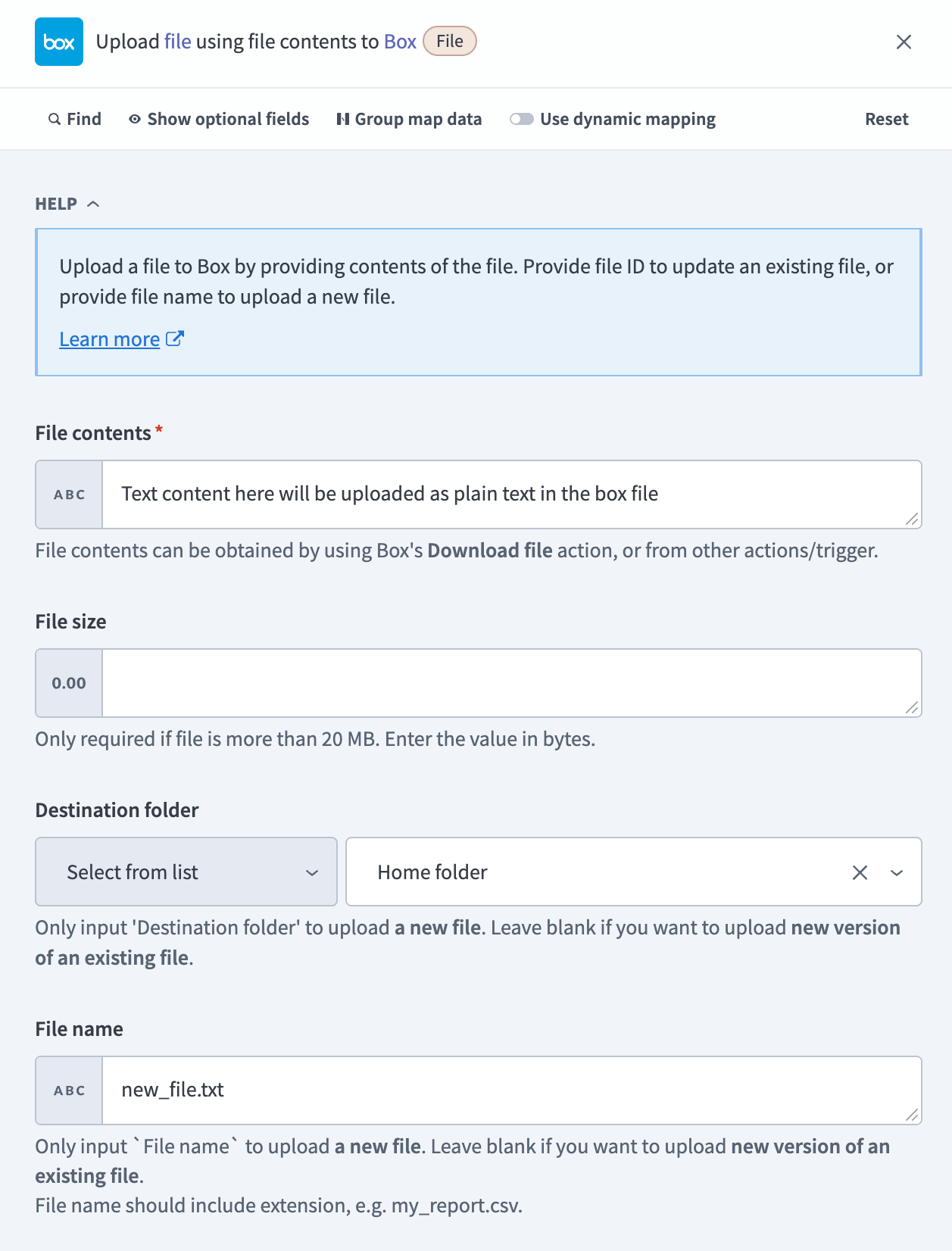Image resolution: width=952 pixels, height=1251 pixels.
Task: Toggle the Use dynamic mapping switch
Action: point(522,119)
